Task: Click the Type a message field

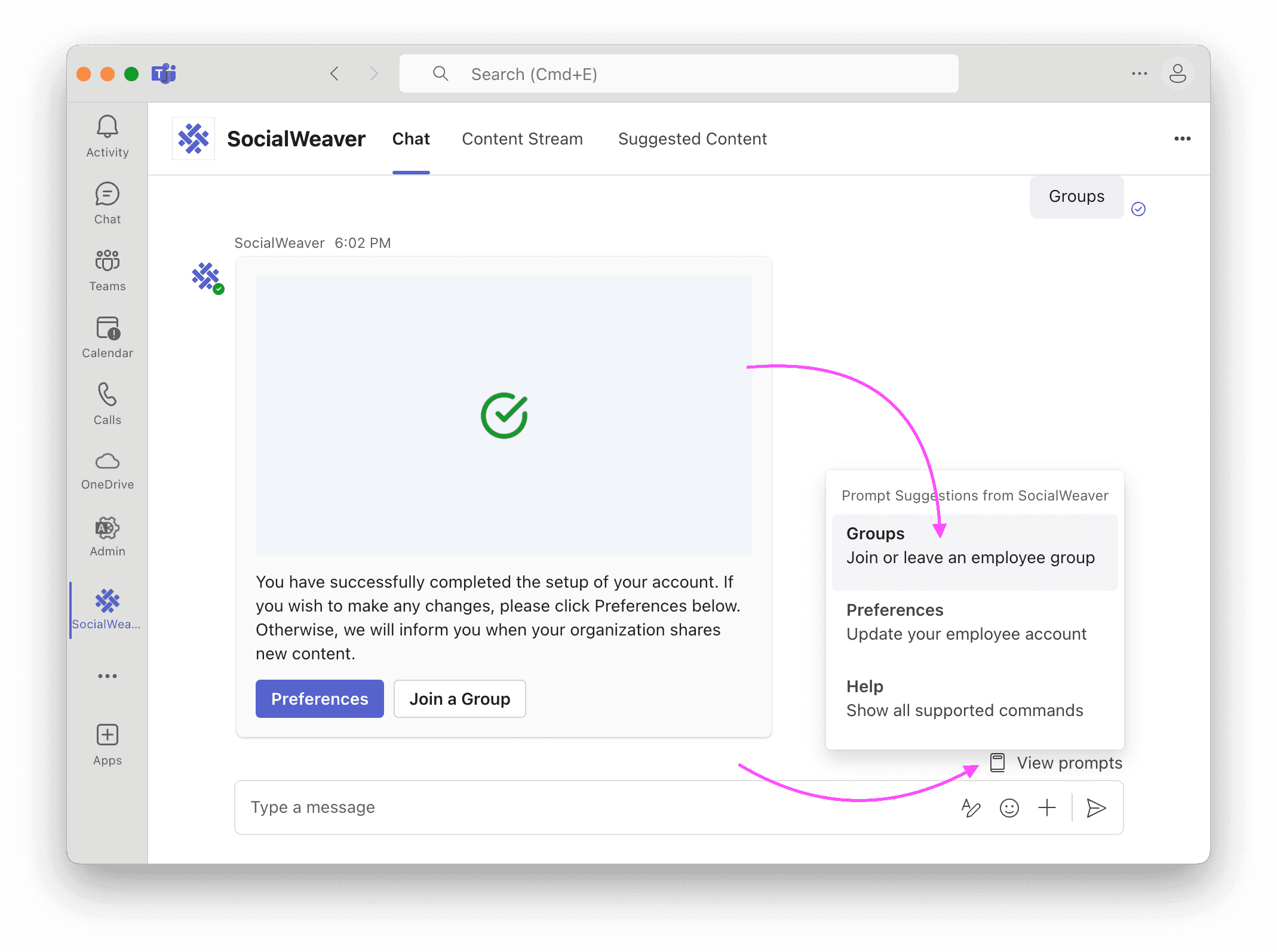Action: [x=597, y=807]
